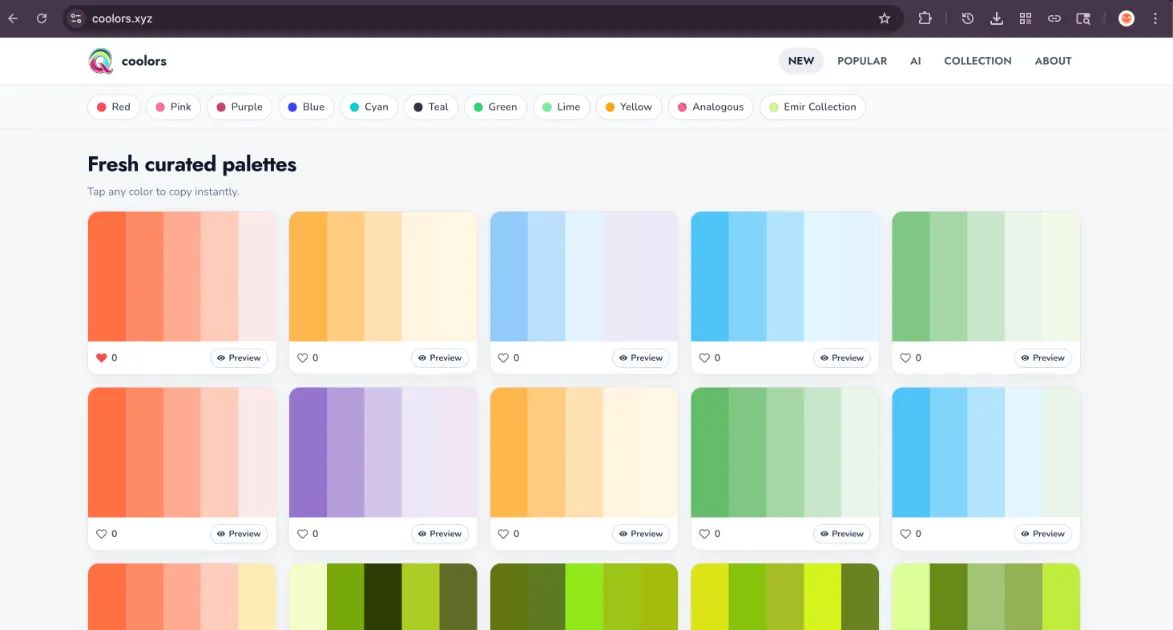Viewport: 1173px width, 630px height.
Task: Preview the green palette in row one
Action: point(1043,358)
